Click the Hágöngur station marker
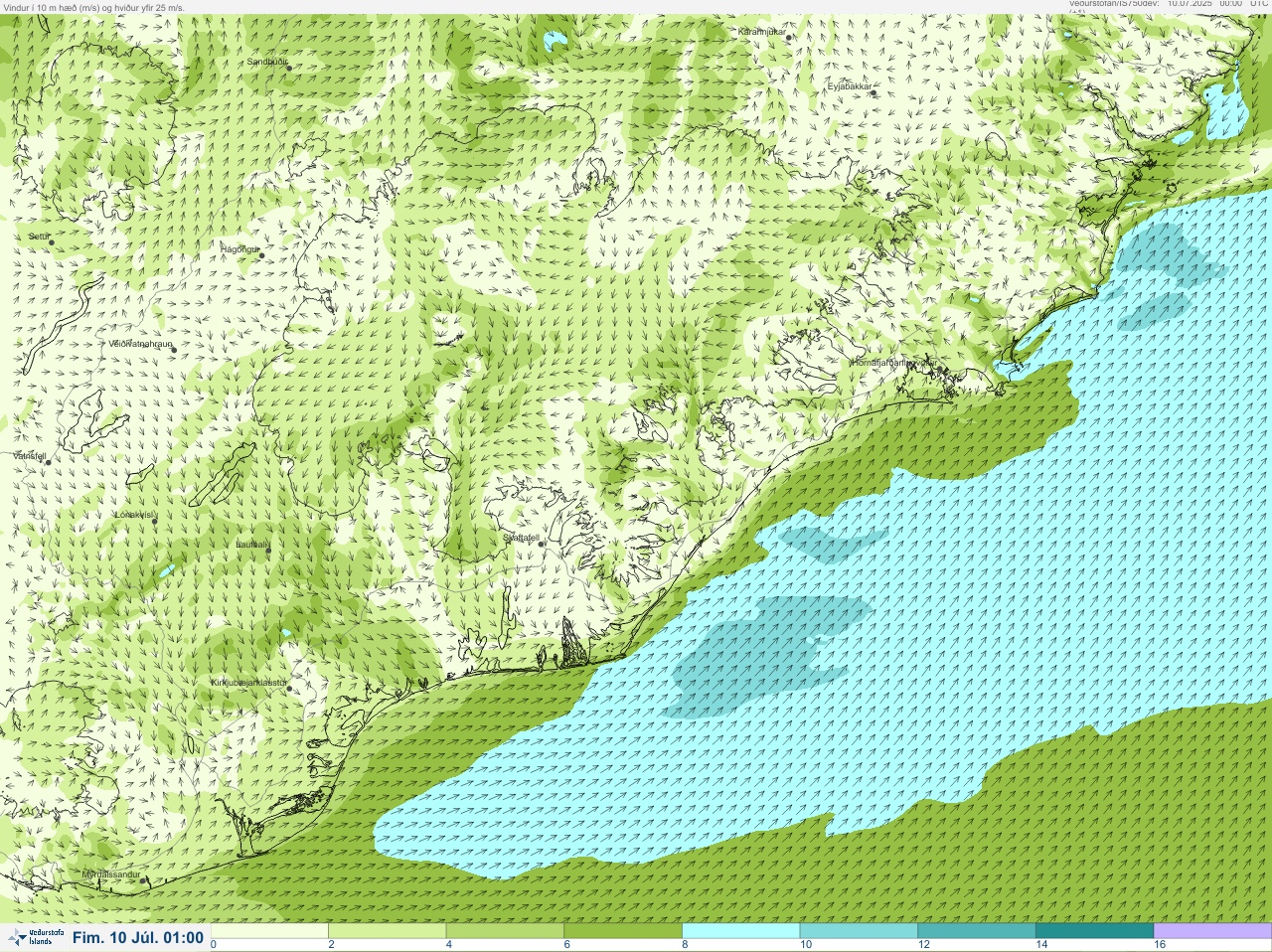 click(262, 255)
